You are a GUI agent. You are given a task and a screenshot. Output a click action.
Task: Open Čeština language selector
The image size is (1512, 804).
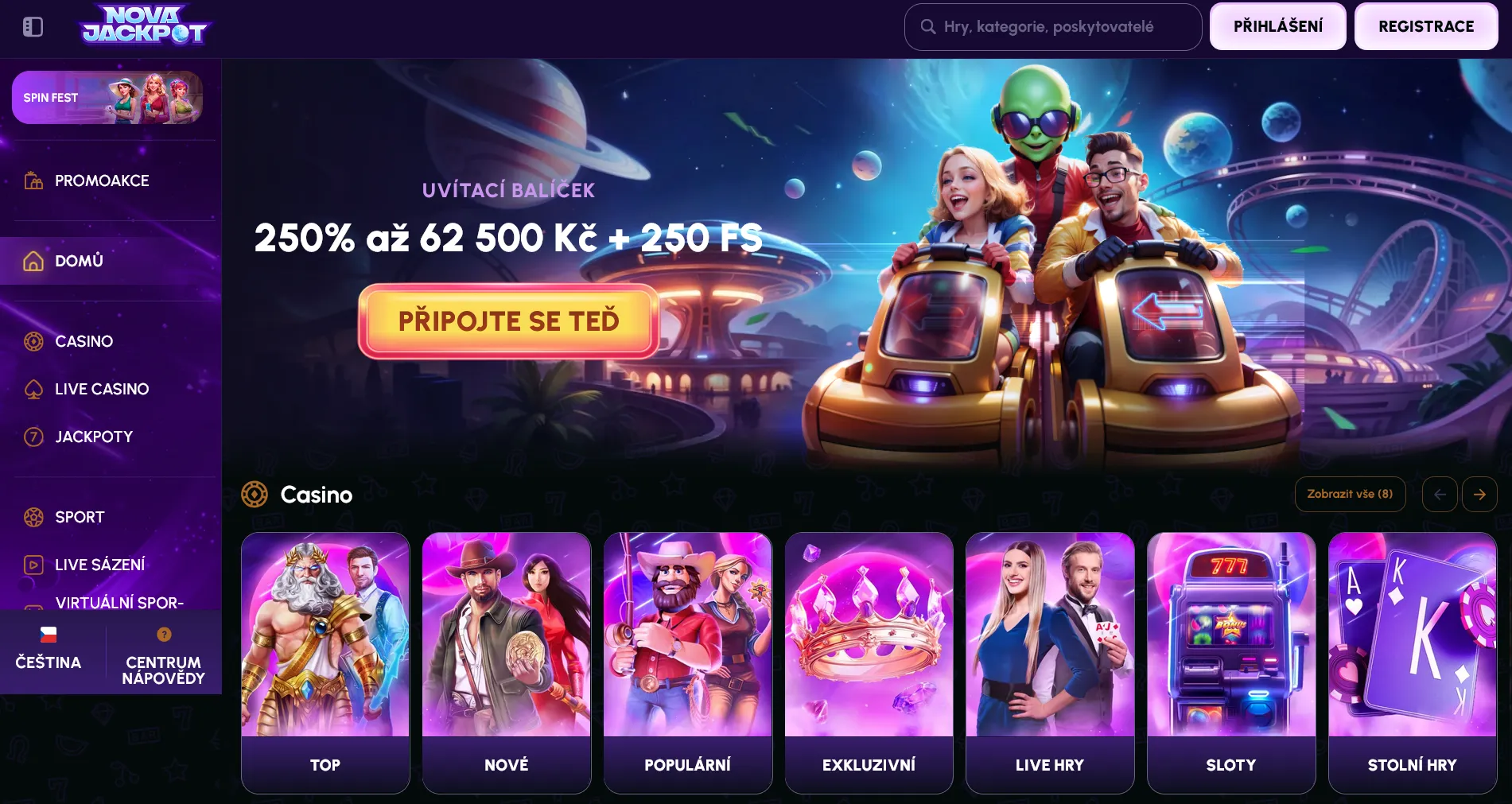(x=49, y=650)
